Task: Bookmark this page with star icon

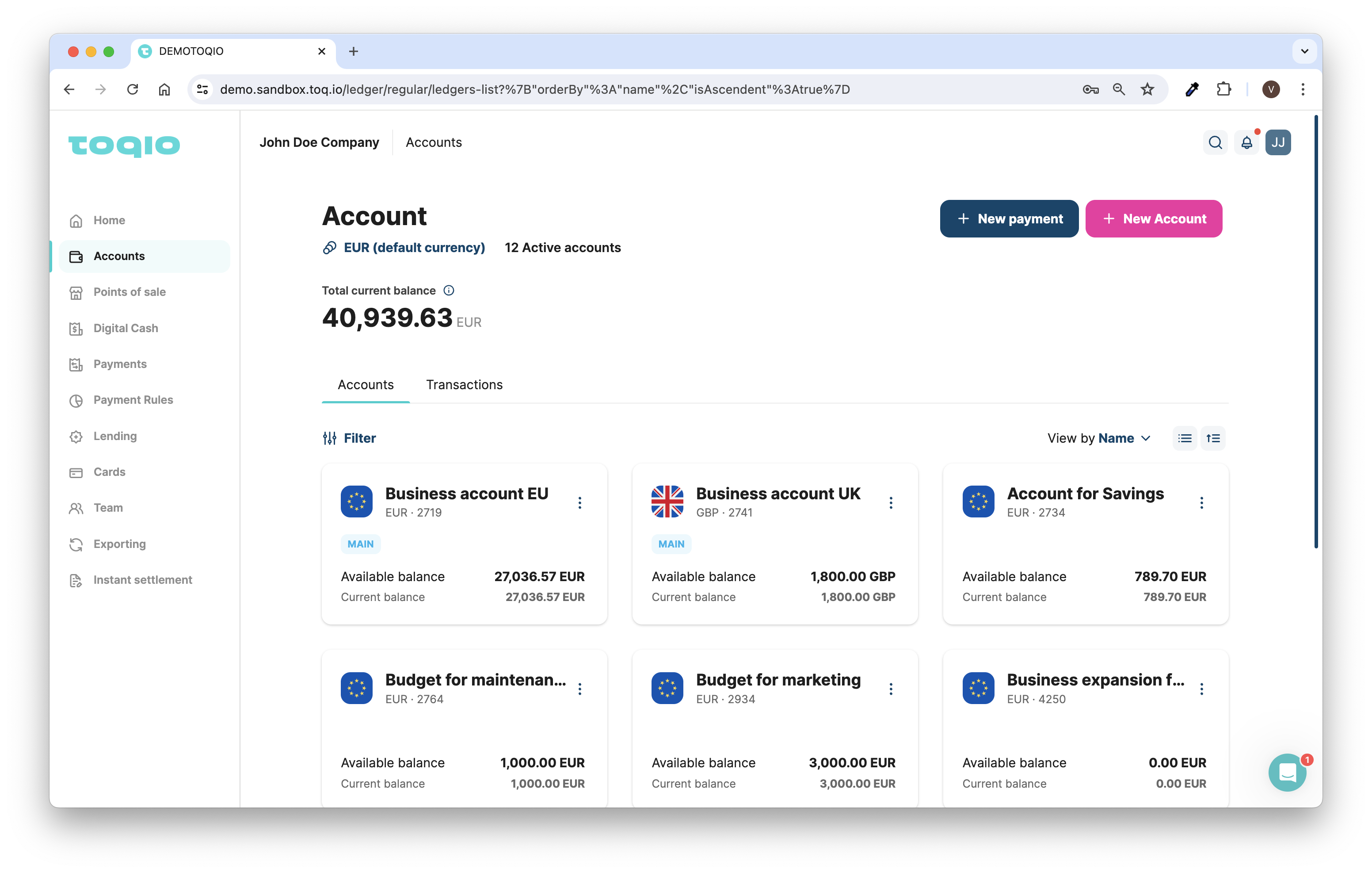Action: point(1147,89)
